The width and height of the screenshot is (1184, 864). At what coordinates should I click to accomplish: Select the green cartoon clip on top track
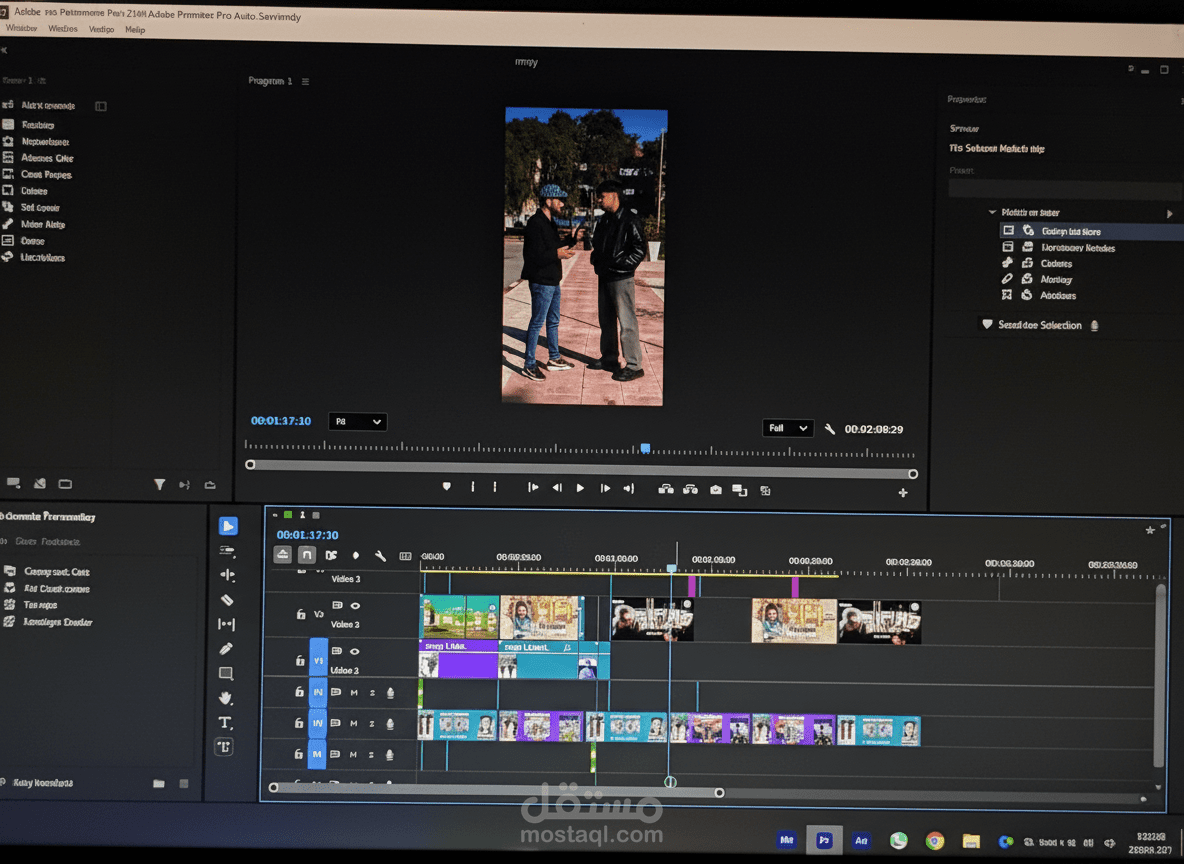pyautogui.click(x=459, y=617)
